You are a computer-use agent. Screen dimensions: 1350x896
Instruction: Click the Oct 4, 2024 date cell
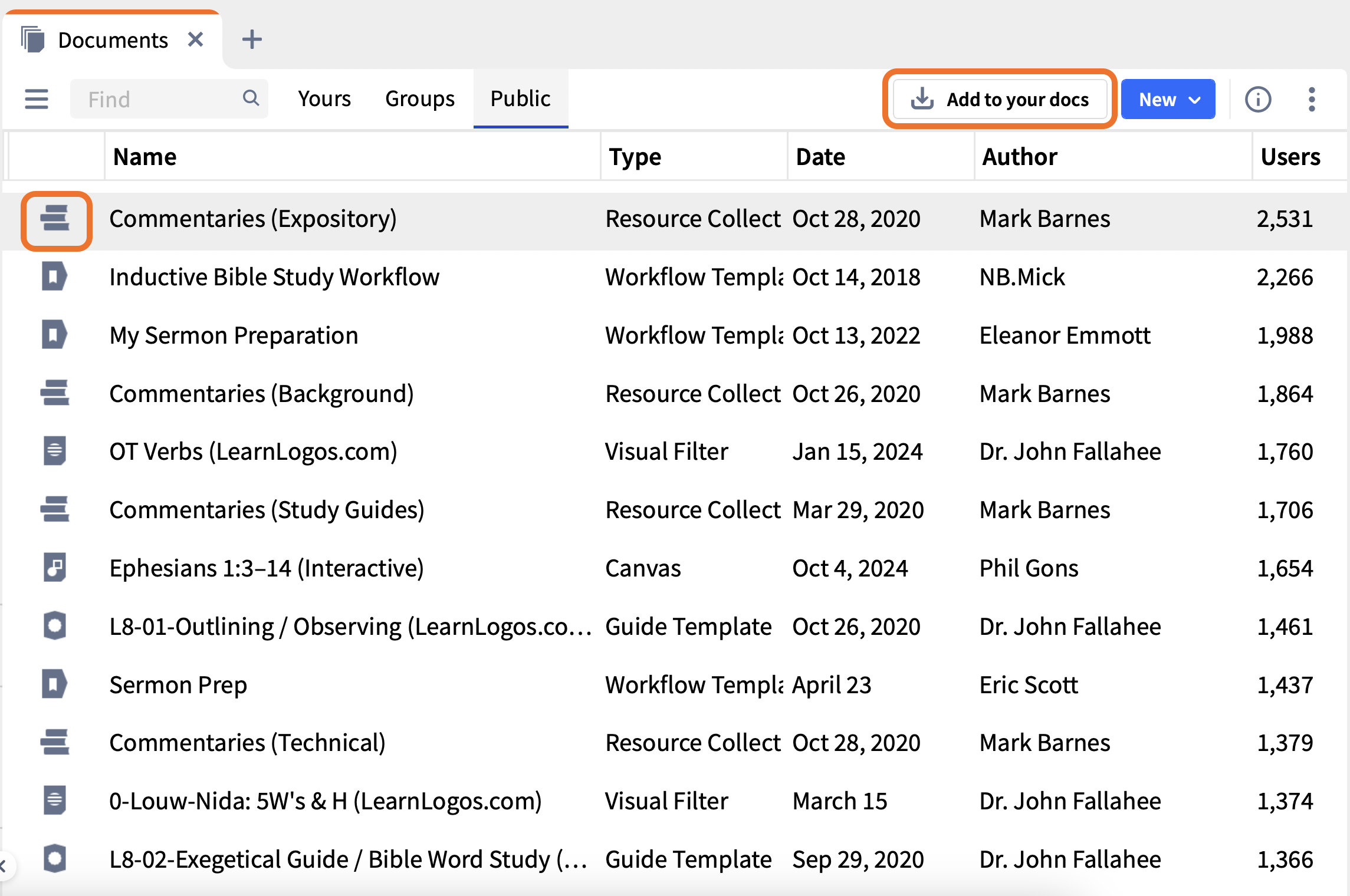(x=850, y=568)
